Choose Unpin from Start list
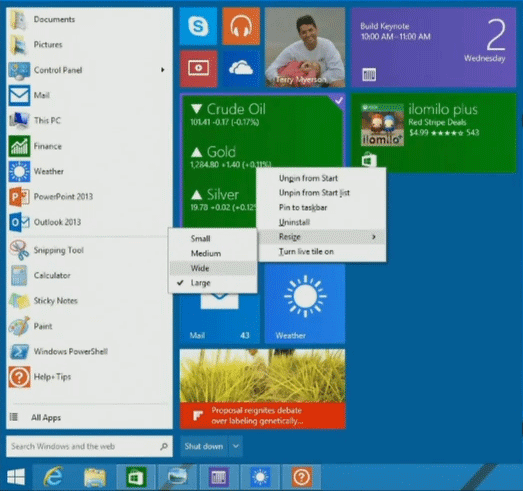 (x=322, y=193)
